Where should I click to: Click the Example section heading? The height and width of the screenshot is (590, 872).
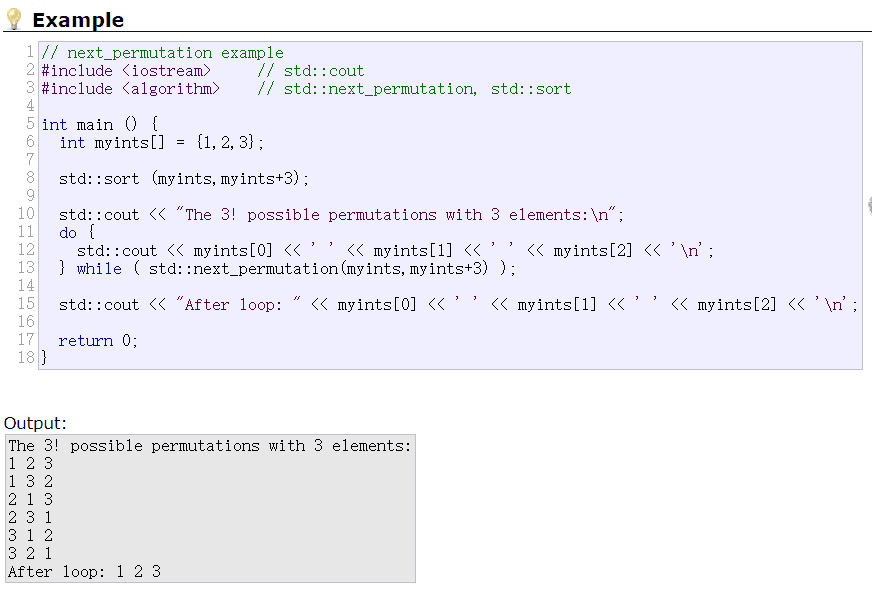coord(78,20)
